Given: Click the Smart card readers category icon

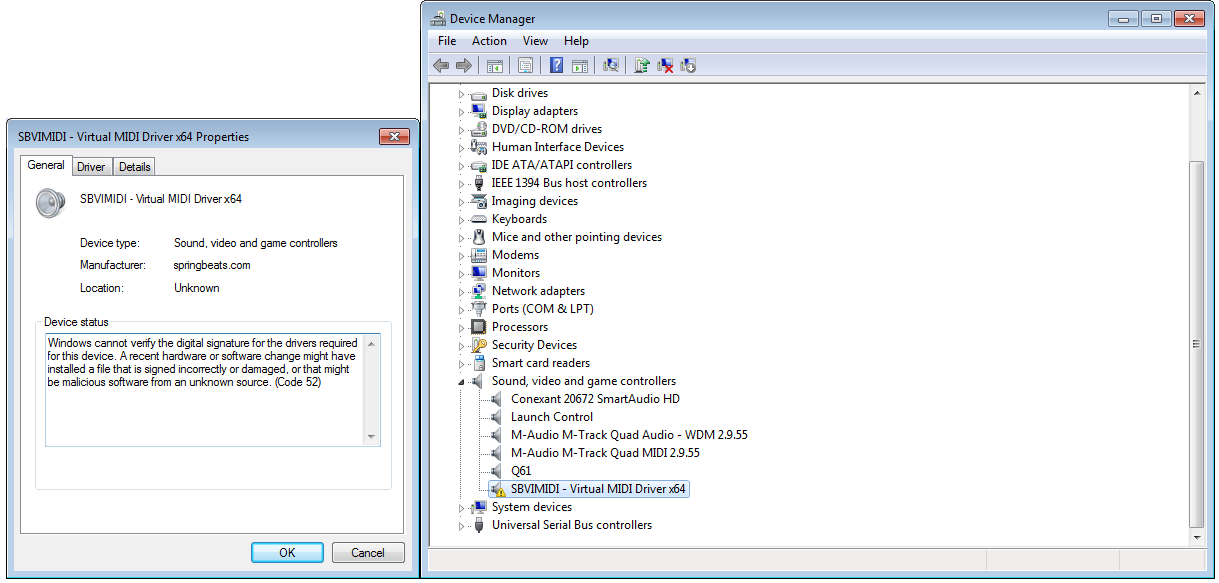Looking at the screenshot, I should [x=478, y=363].
